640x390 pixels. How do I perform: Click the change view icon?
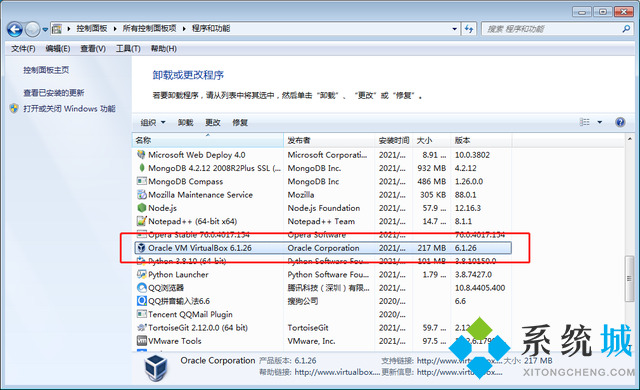pyautogui.click(x=584, y=122)
